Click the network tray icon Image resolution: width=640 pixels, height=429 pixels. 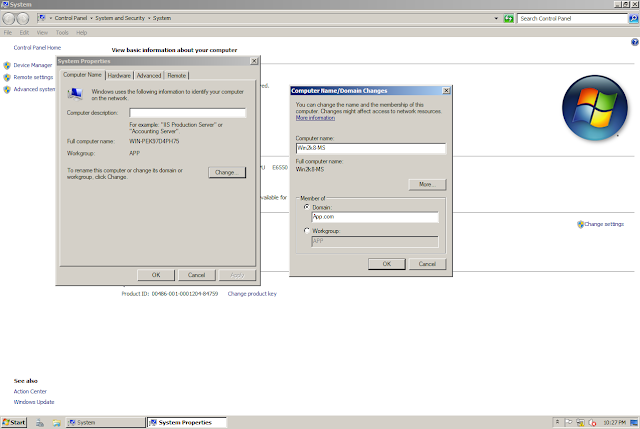pos(580,422)
